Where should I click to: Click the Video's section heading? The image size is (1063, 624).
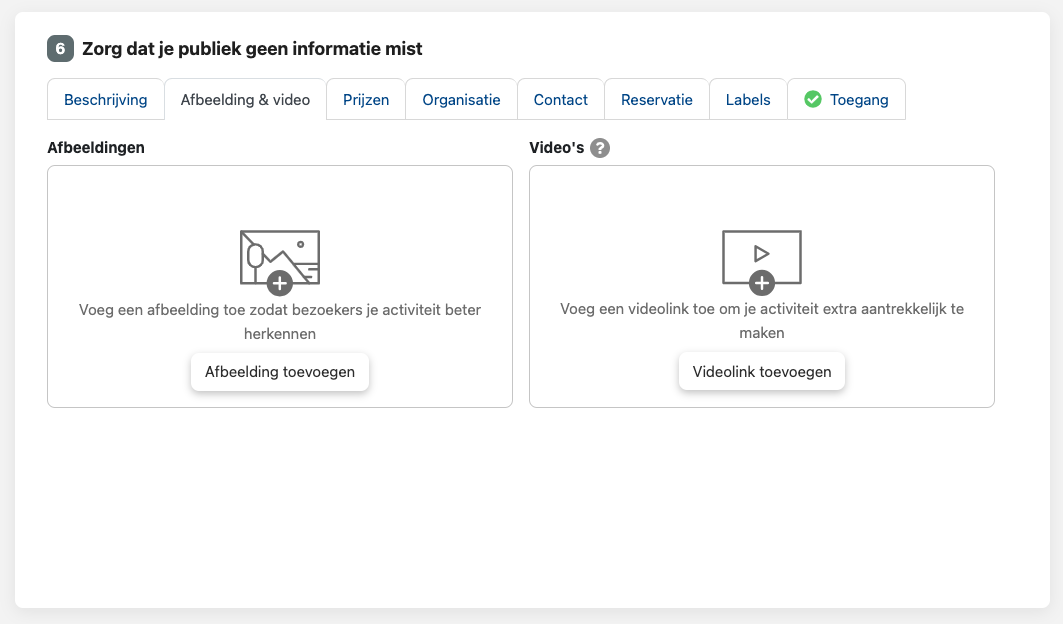click(x=556, y=148)
